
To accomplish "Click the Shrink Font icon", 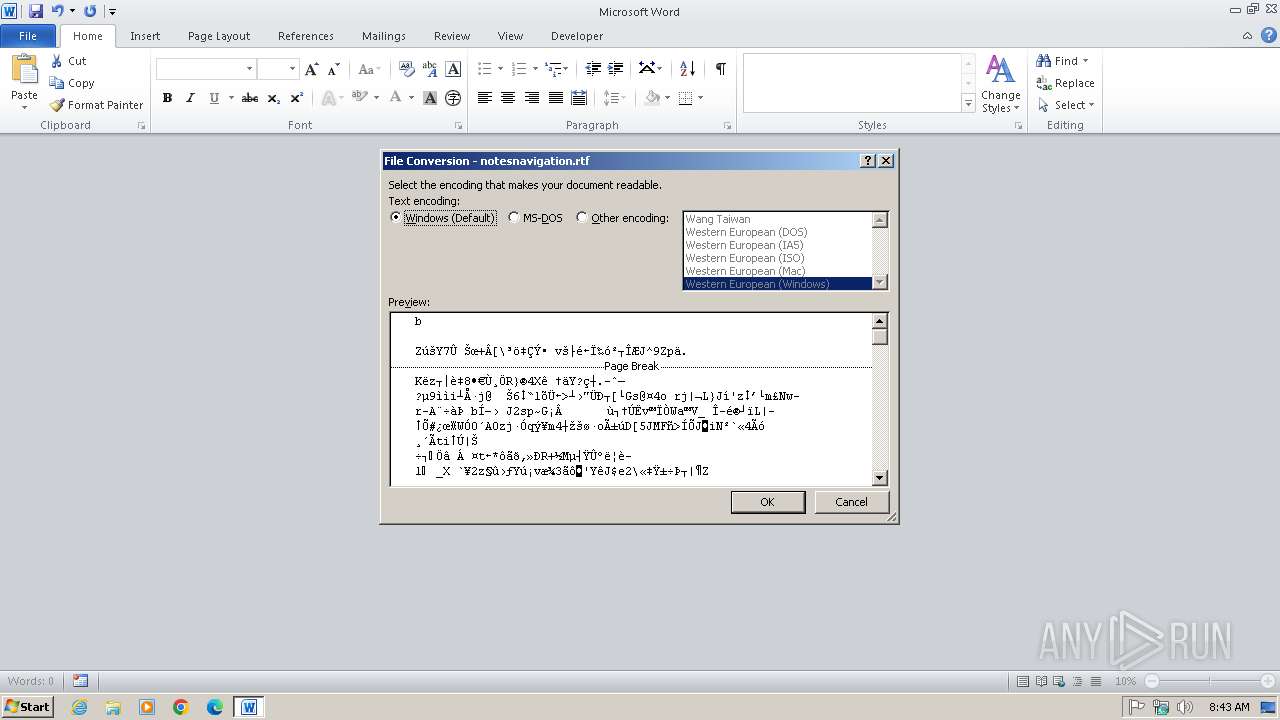I will 334,69.
